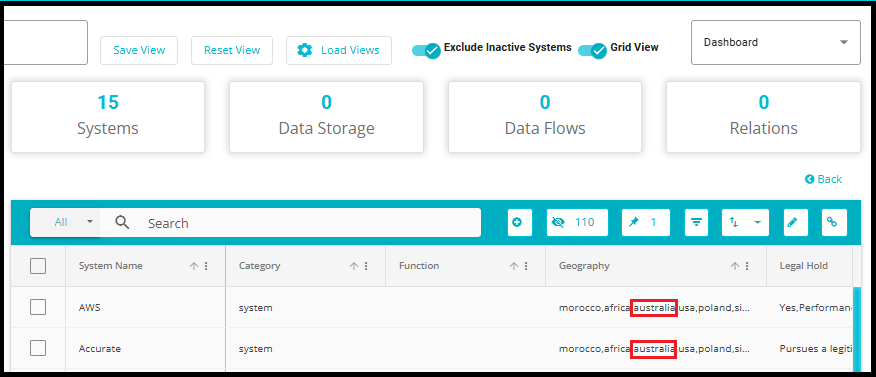This screenshot has width=876, height=377.
Task: Click the chain link icon
Action: tap(834, 222)
